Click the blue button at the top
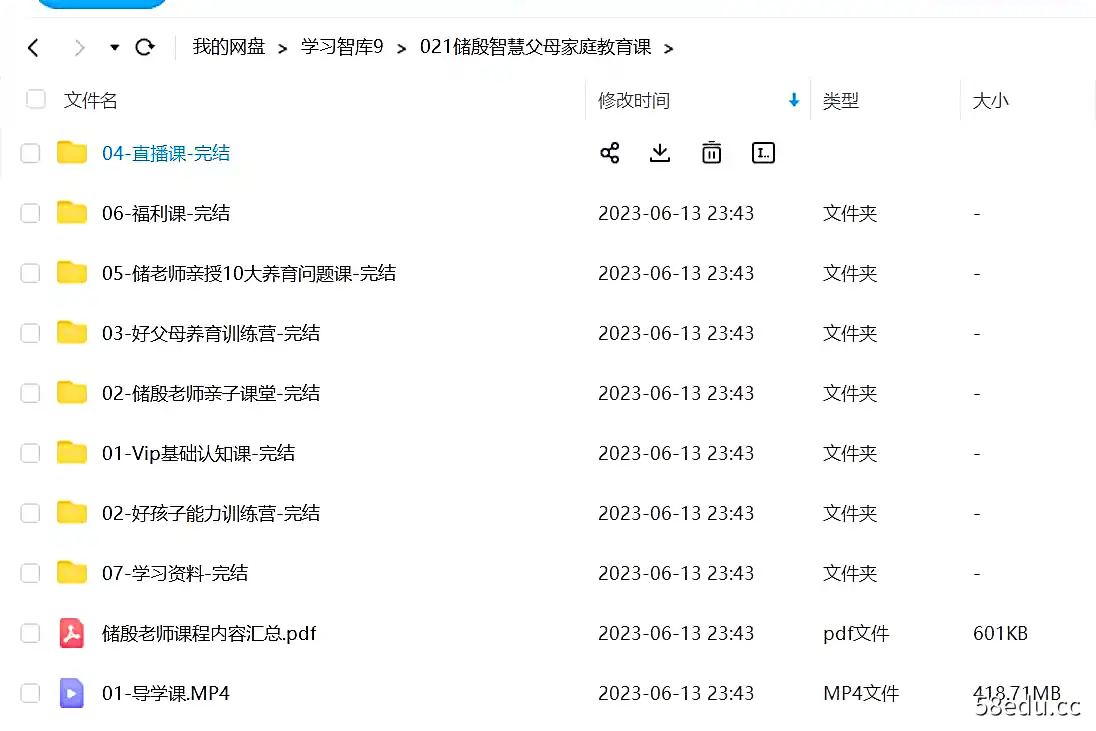 [100, 3]
